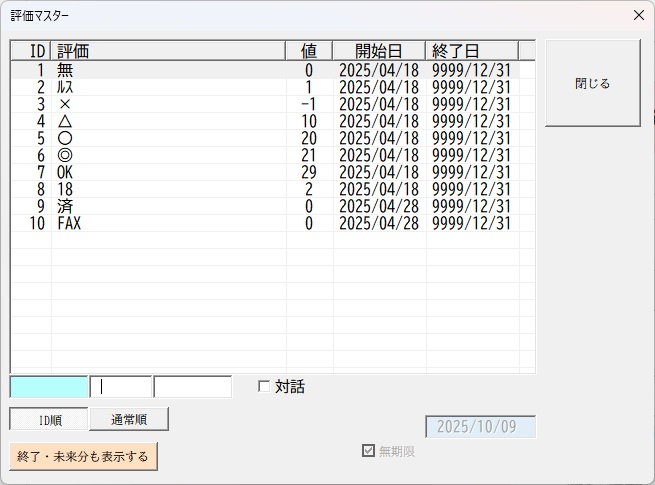The width and height of the screenshot is (655, 485).
Task: Click the 終了日 column header
Action: tap(472, 51)
